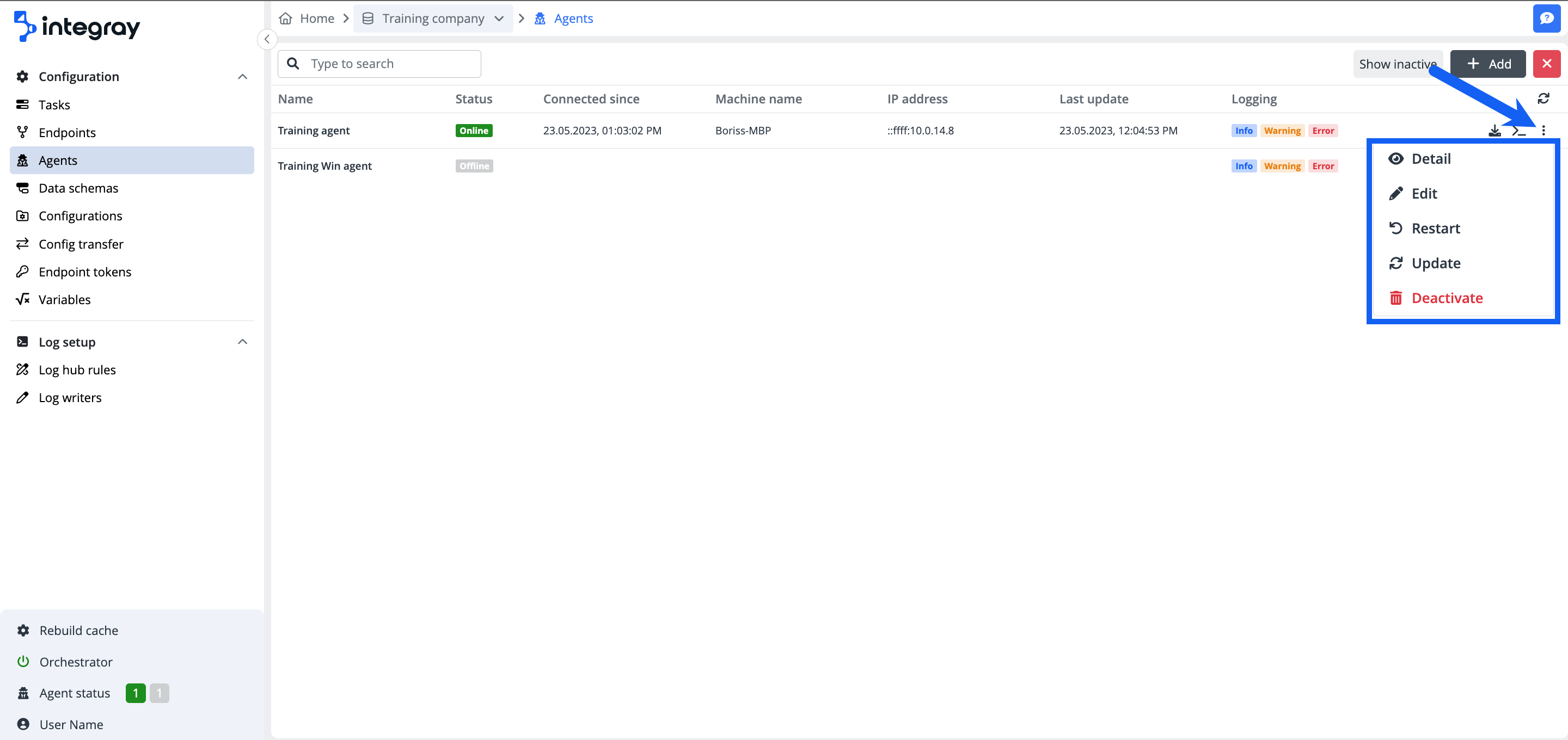Toggle Info logging for Training agent
The image size is (1568, 740).
pos(1244,131)
